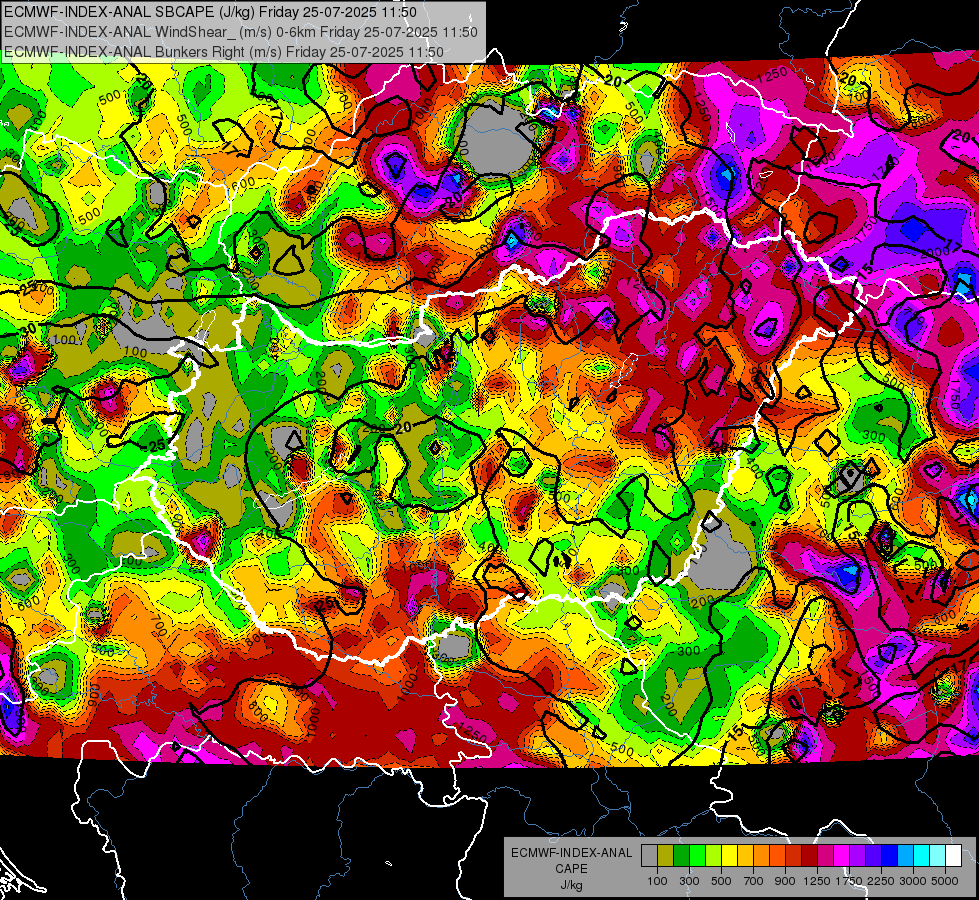
Task: Choose the indigo-violet swatch left of 2250 tick
Action: point(873,856)
